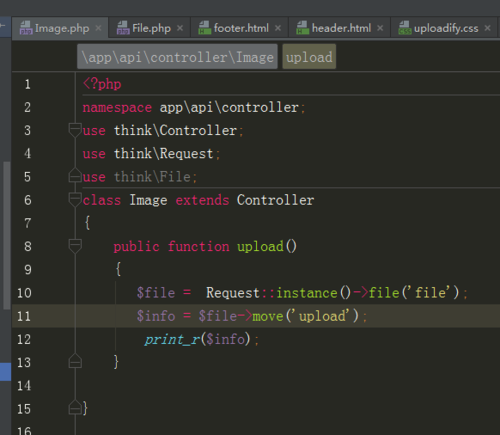The width and height of the screenshot is (500, 435).
Task: Click line number 14 in the gutter
Action: point(24,386)
